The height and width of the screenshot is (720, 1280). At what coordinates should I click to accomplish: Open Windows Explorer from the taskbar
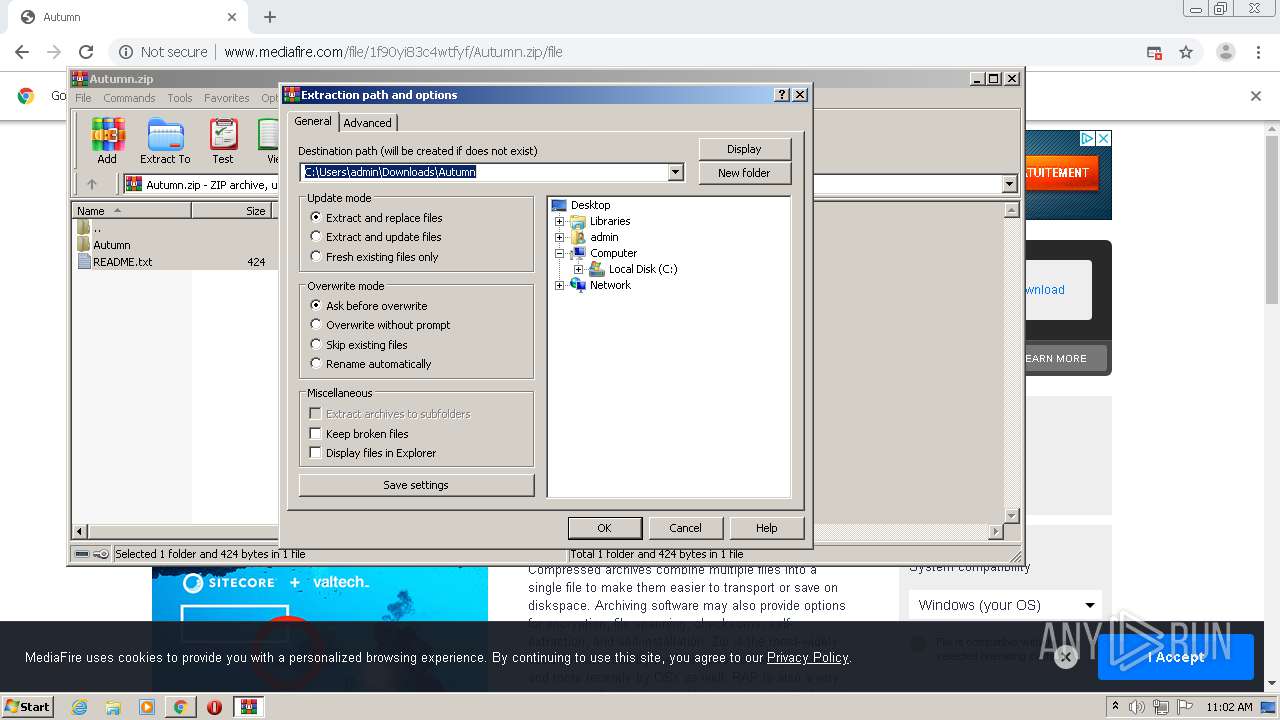pyautogui.click(x=113, y=707)
